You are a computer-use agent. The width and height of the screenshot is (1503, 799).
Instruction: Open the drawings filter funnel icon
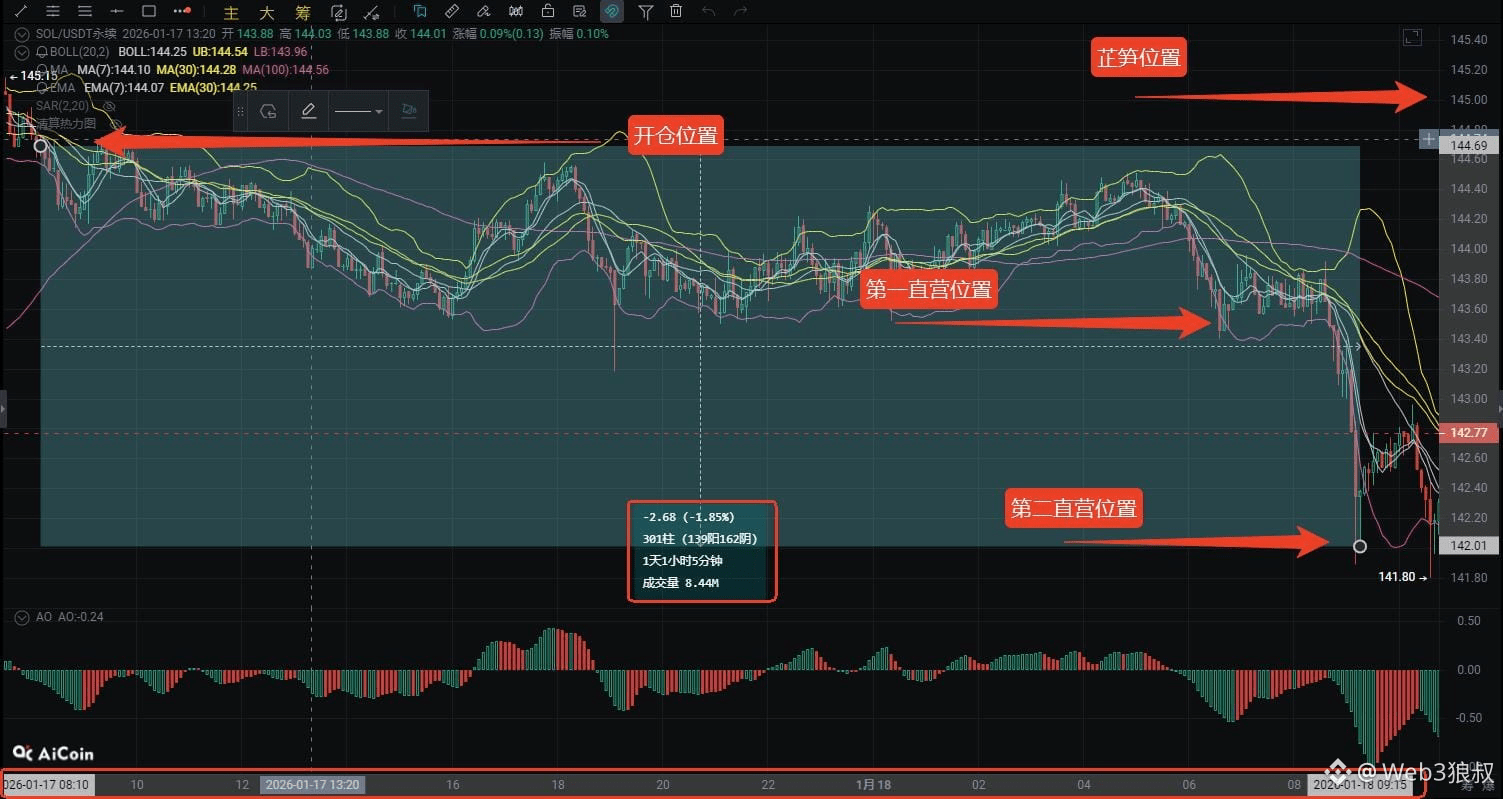click(x=647, y=11)
